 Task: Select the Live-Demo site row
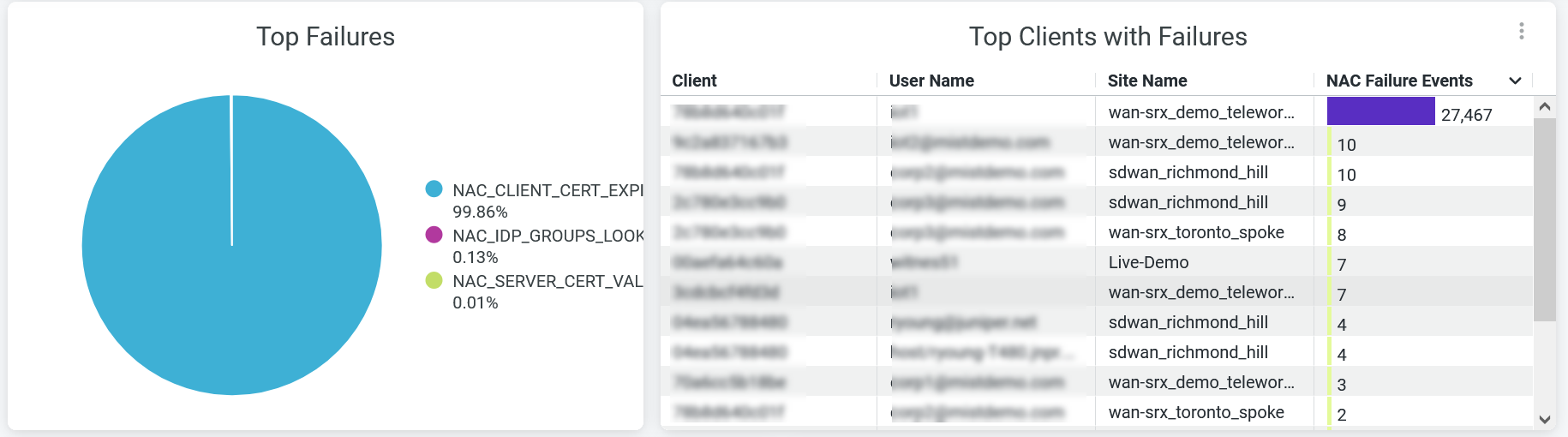1148,262
